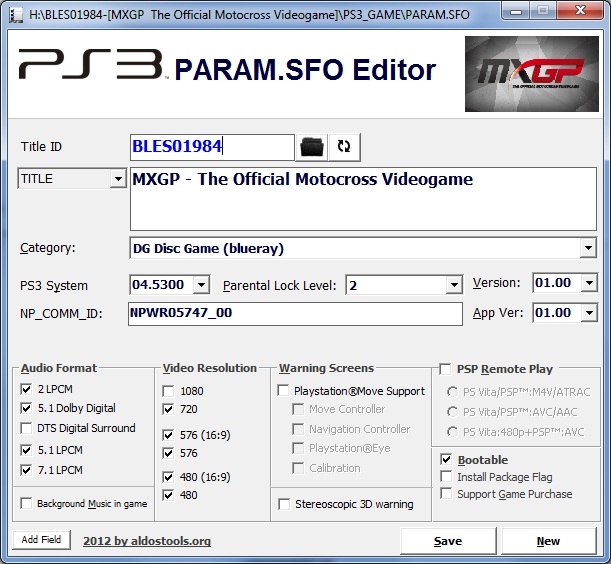Enable Background Music in game
This screenshot has height=564, width=611.
point(26,503)
